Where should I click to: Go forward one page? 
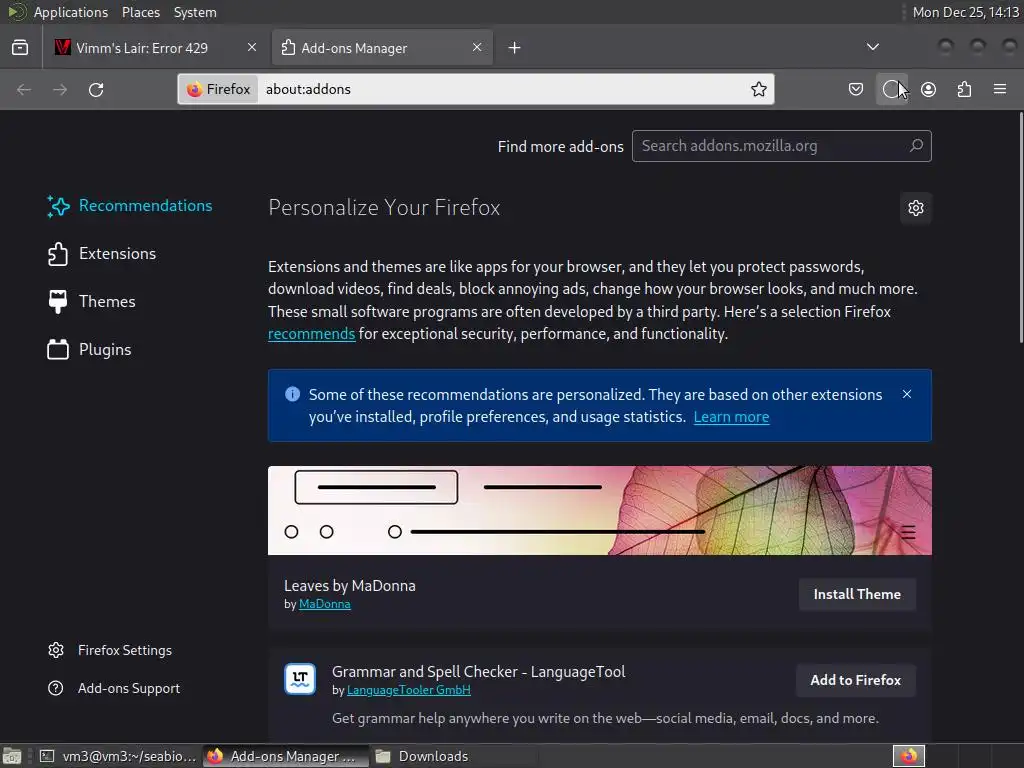click(x=60, y=89)
